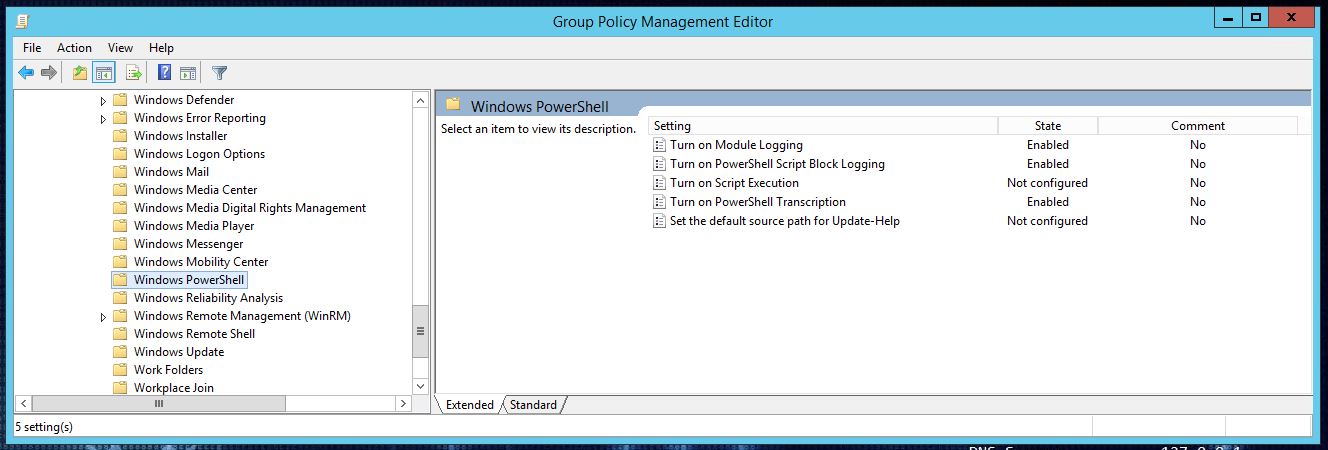Click Not configured state for Update-Help path
This screenshot has width=1328, height=450.
[1047, 221]
